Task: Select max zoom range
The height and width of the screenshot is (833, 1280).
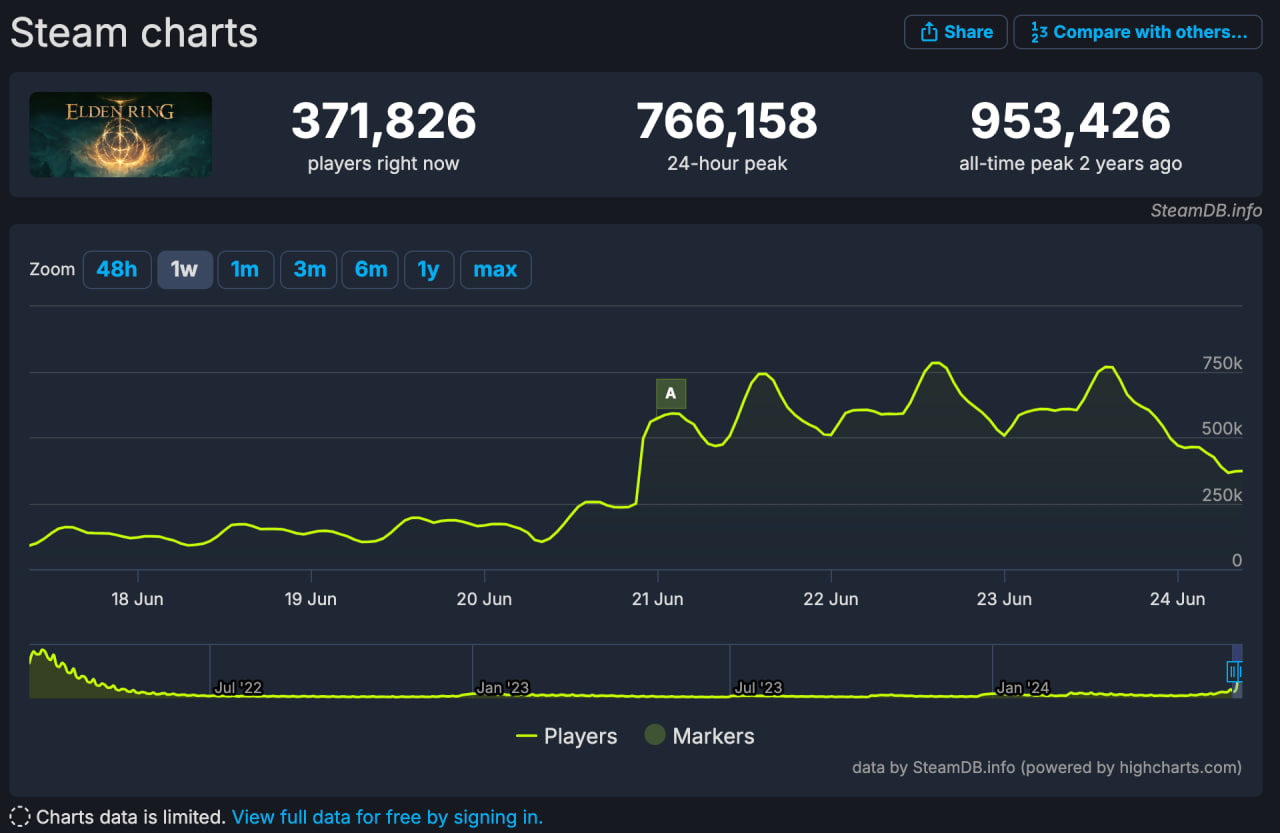Action: [495, 269]
